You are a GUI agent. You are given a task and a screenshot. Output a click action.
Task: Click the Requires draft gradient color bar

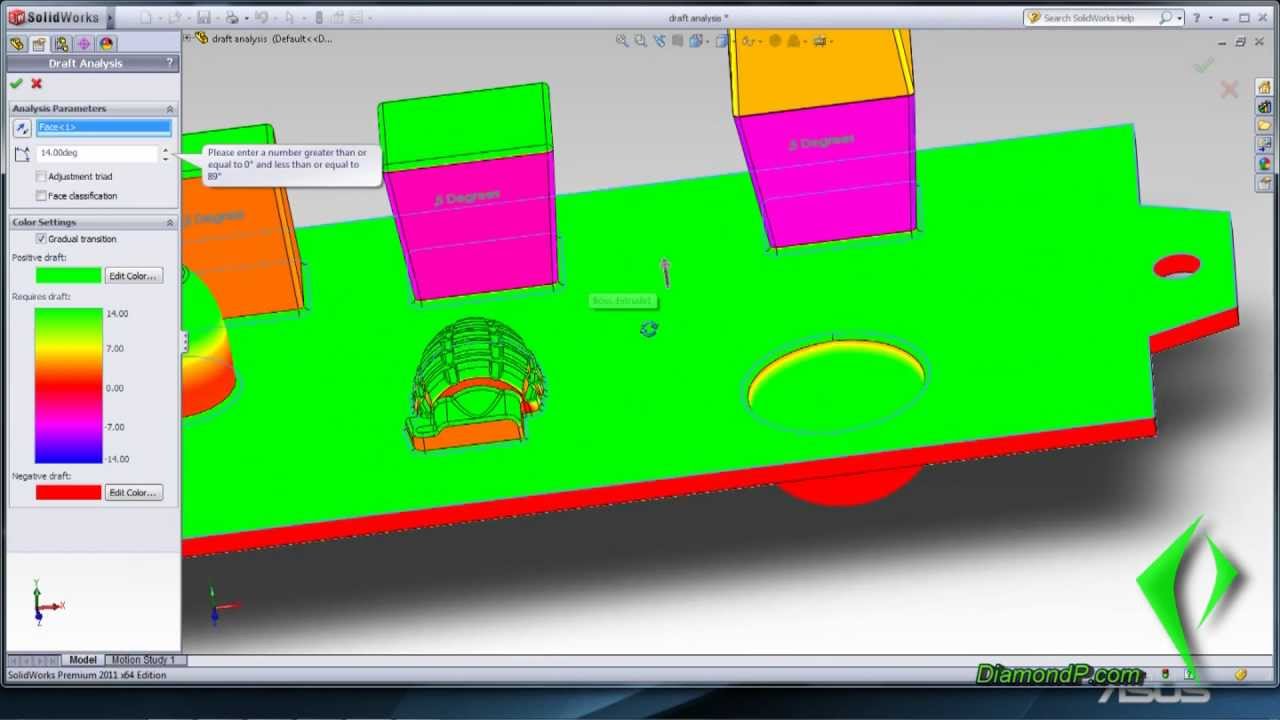coord(68,386)
